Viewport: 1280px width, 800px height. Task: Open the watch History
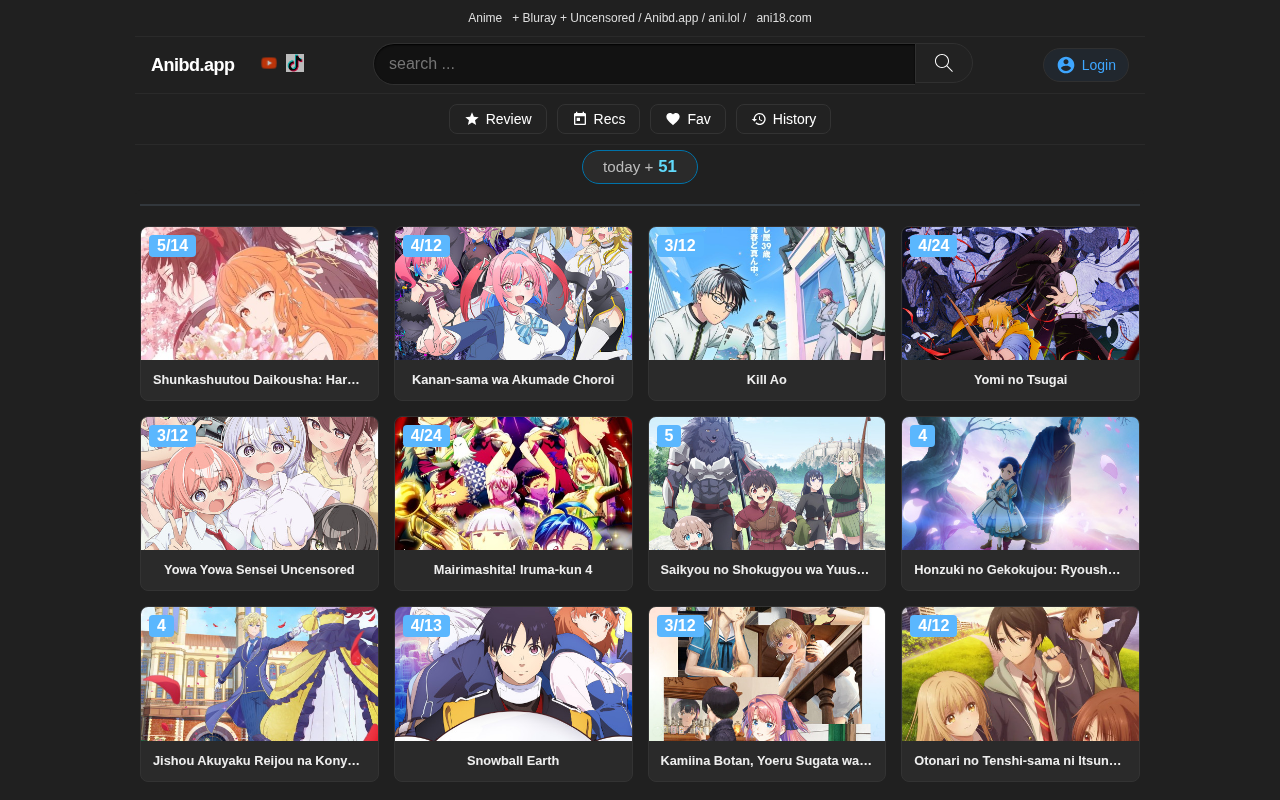coord(784,119)
